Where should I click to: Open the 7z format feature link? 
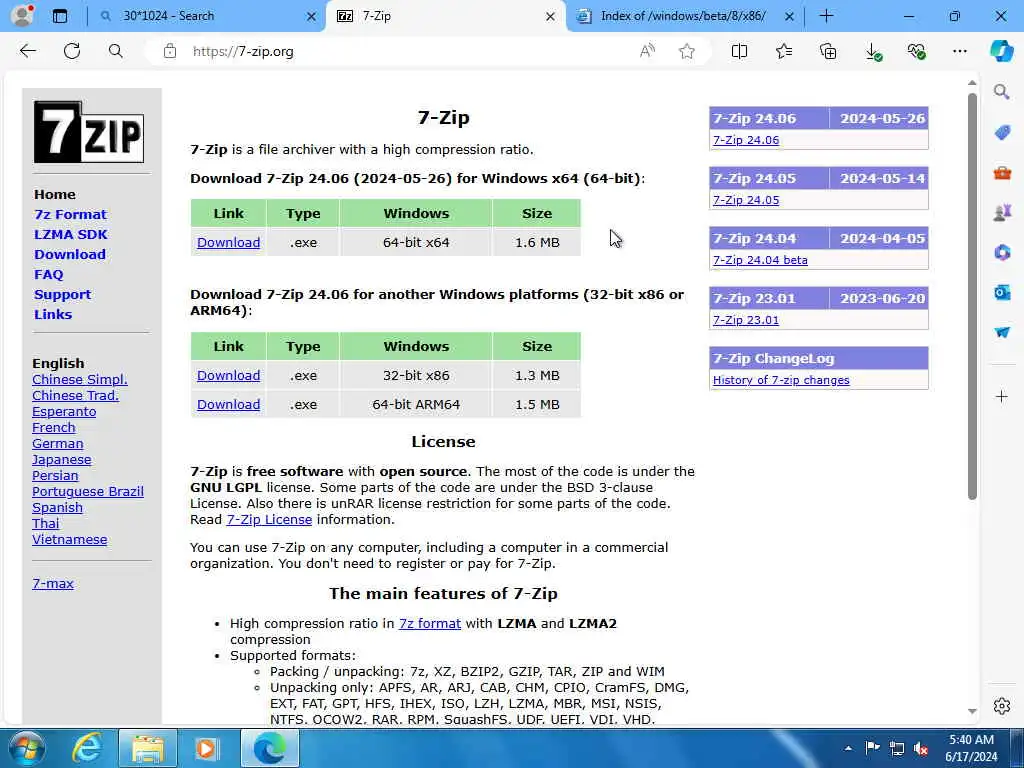[x=430, y=624]
